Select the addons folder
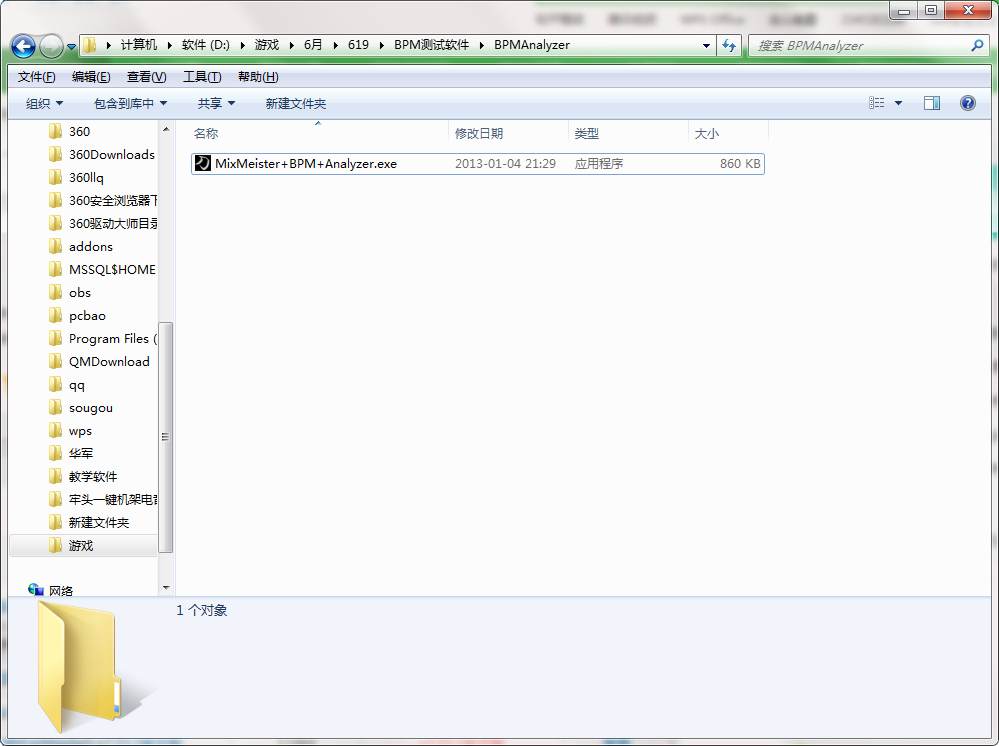This screenshot has height=746, width=999. 90,247
